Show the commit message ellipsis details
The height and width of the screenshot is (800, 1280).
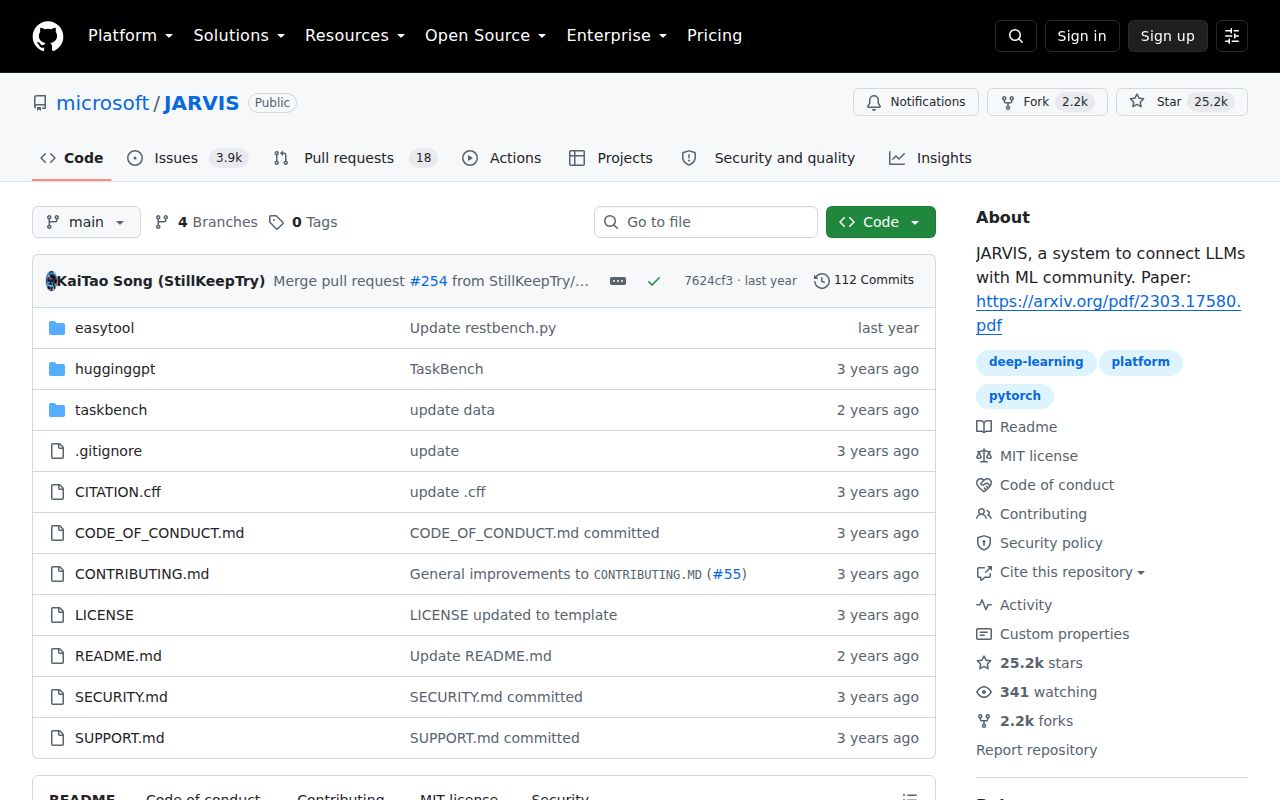coord(618,281)
